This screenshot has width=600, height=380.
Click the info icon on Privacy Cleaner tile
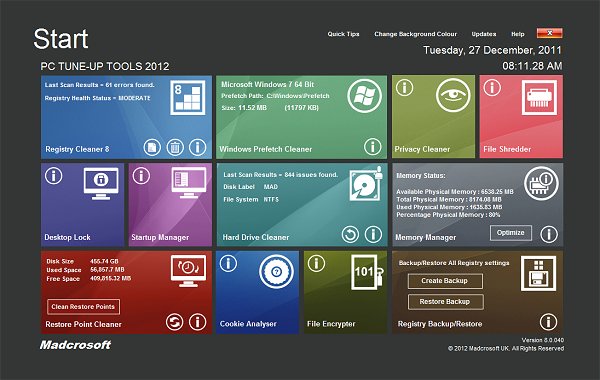coord(404,88)
